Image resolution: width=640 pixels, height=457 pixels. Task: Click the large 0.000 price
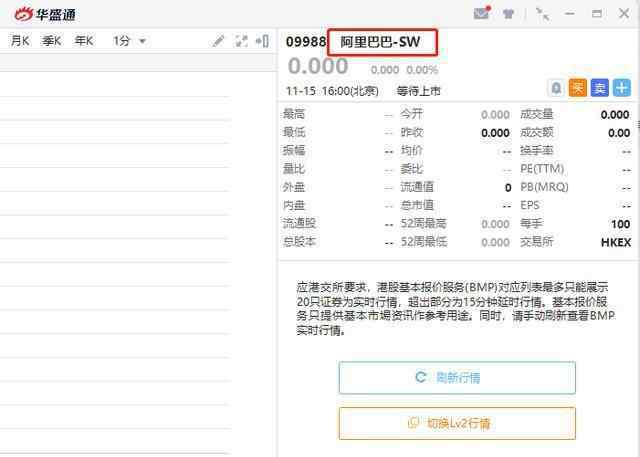318,66
